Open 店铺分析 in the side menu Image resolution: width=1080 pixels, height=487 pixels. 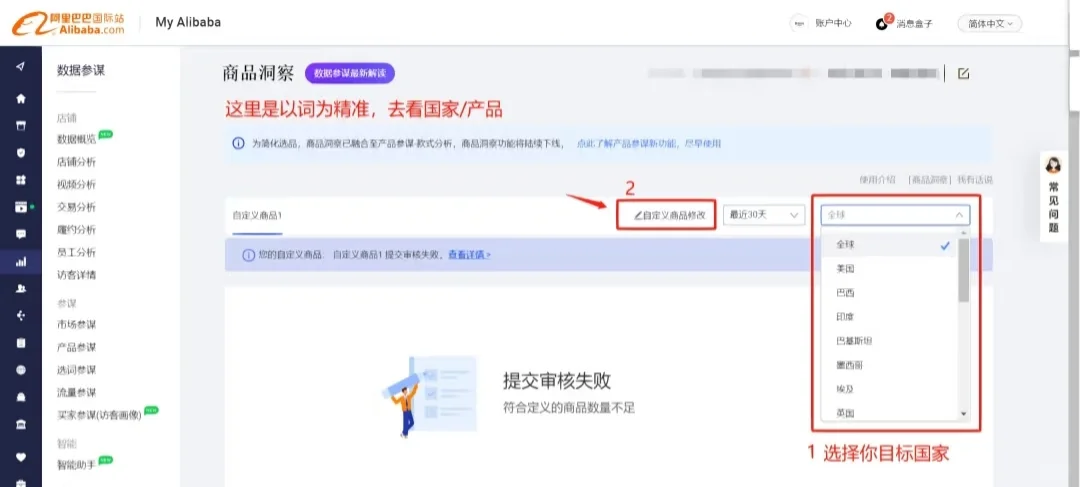[x=76, y=163]
